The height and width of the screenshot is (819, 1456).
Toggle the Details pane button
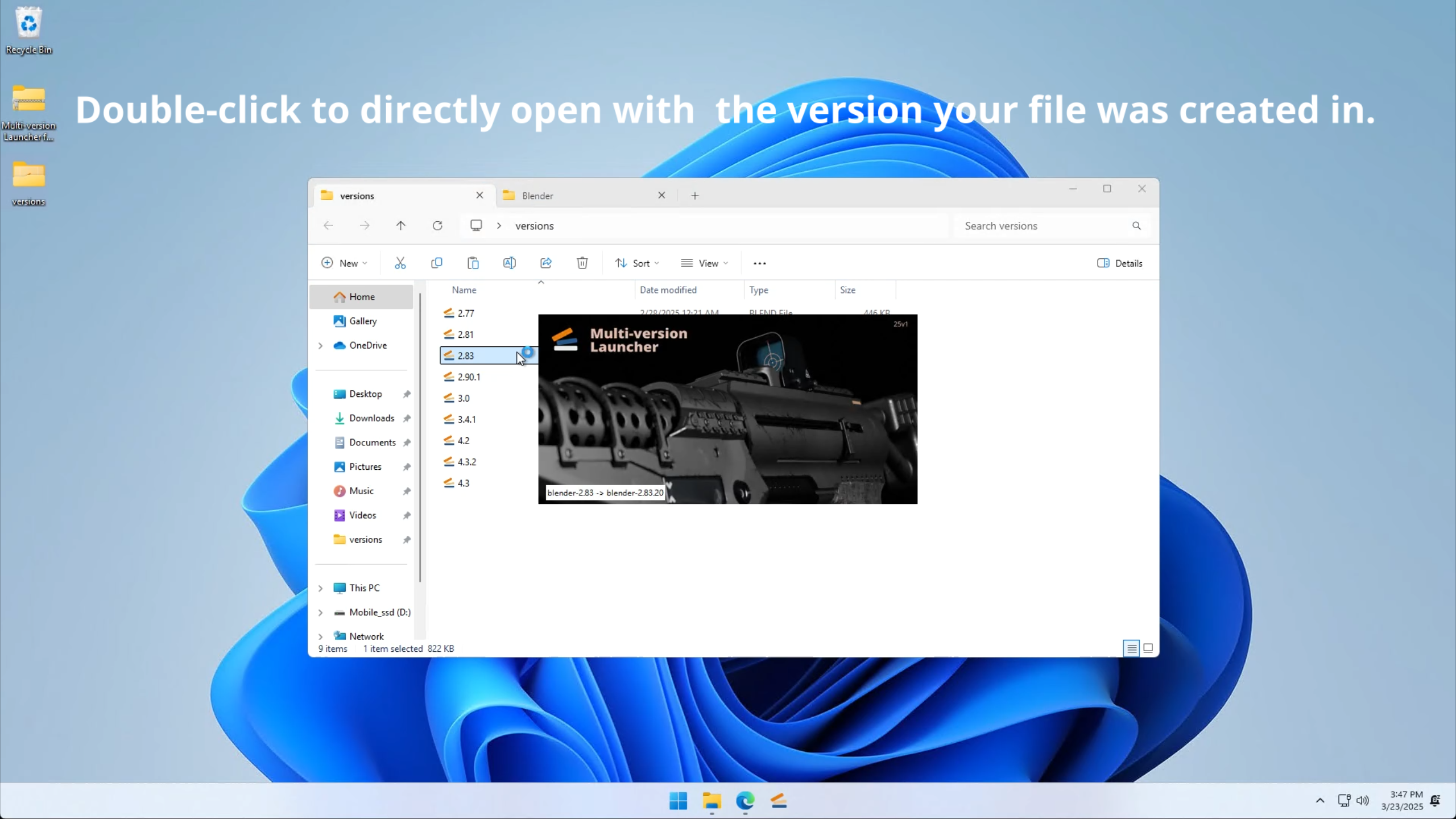pos(1119,263)
